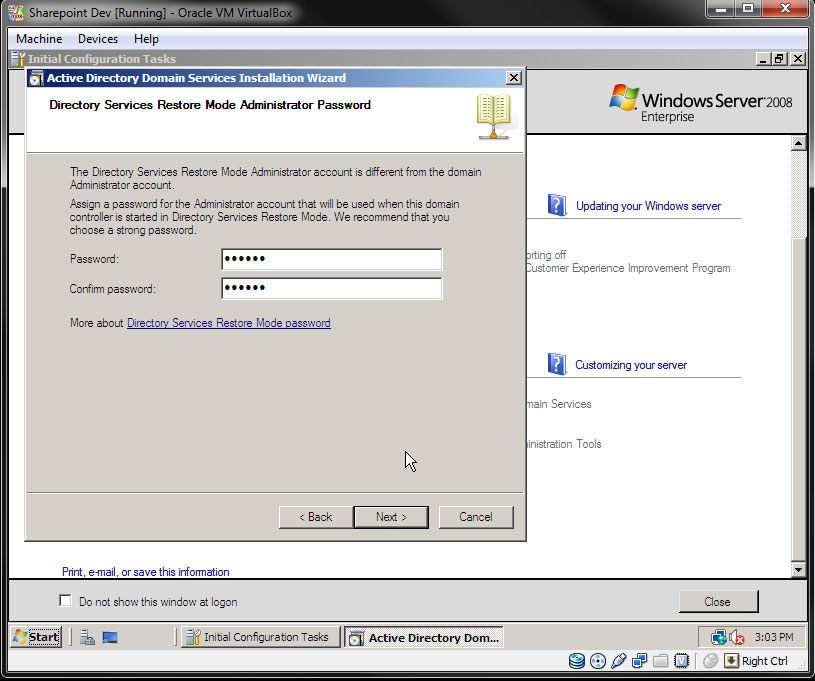Open Customizing your server help link
The height and width of the screenshot is (681, 815).
point(630,365)
